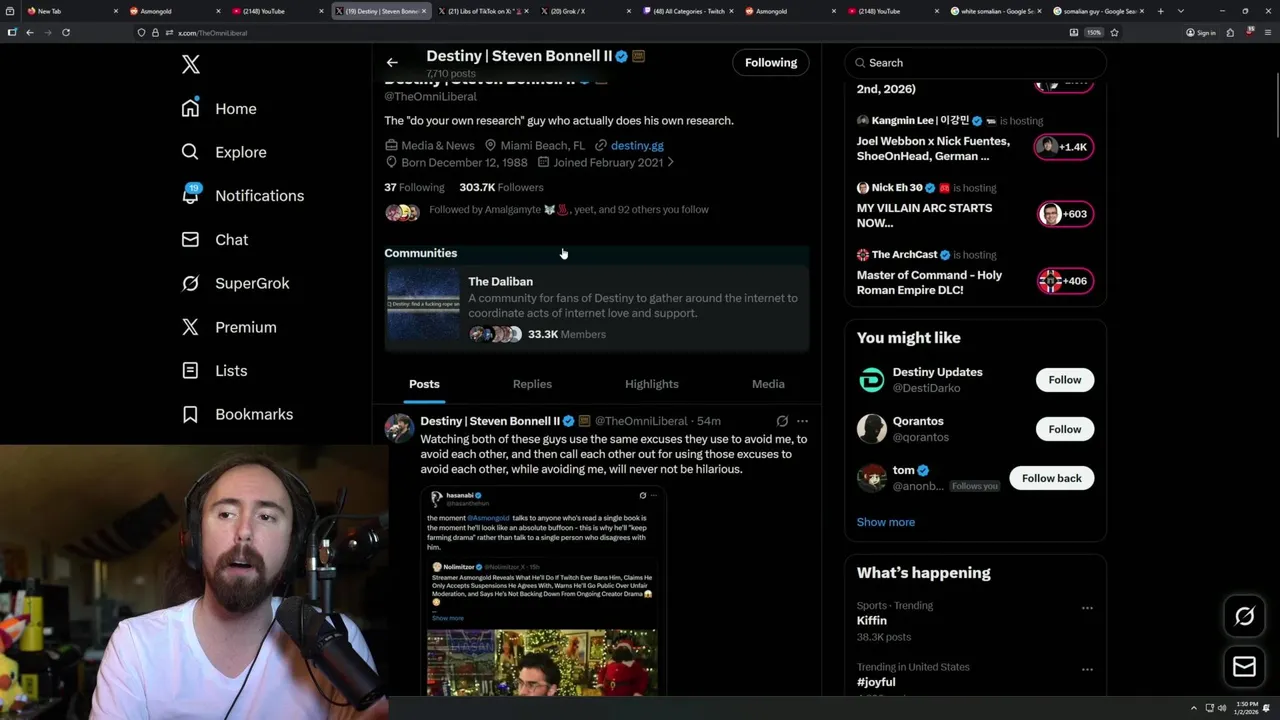
Task: Click Sign in in browser toolbar
Action: pos(1201,32)
